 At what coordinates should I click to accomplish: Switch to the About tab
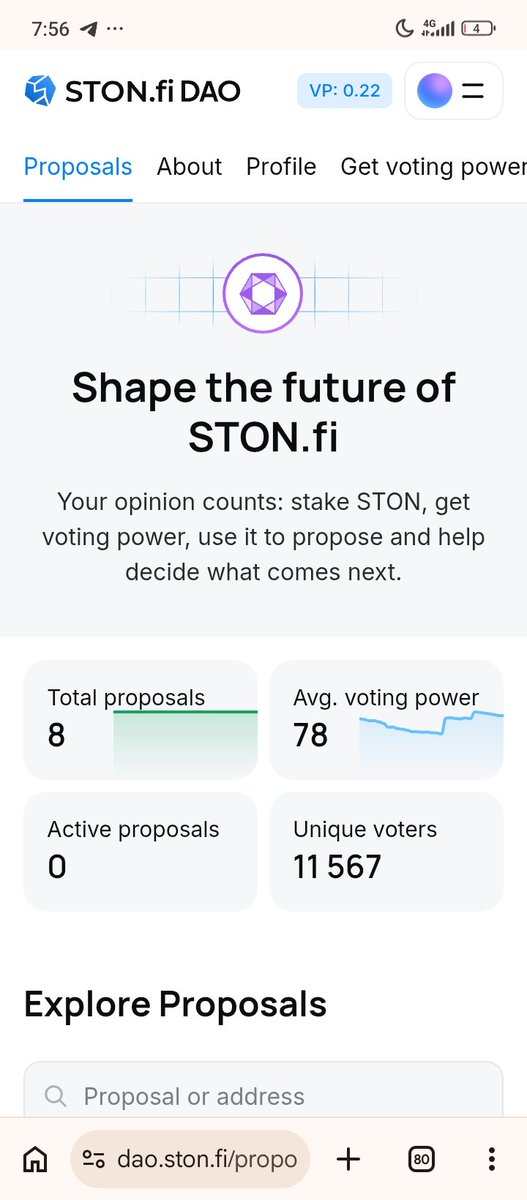pyautogui.click(x=189, y=167)
